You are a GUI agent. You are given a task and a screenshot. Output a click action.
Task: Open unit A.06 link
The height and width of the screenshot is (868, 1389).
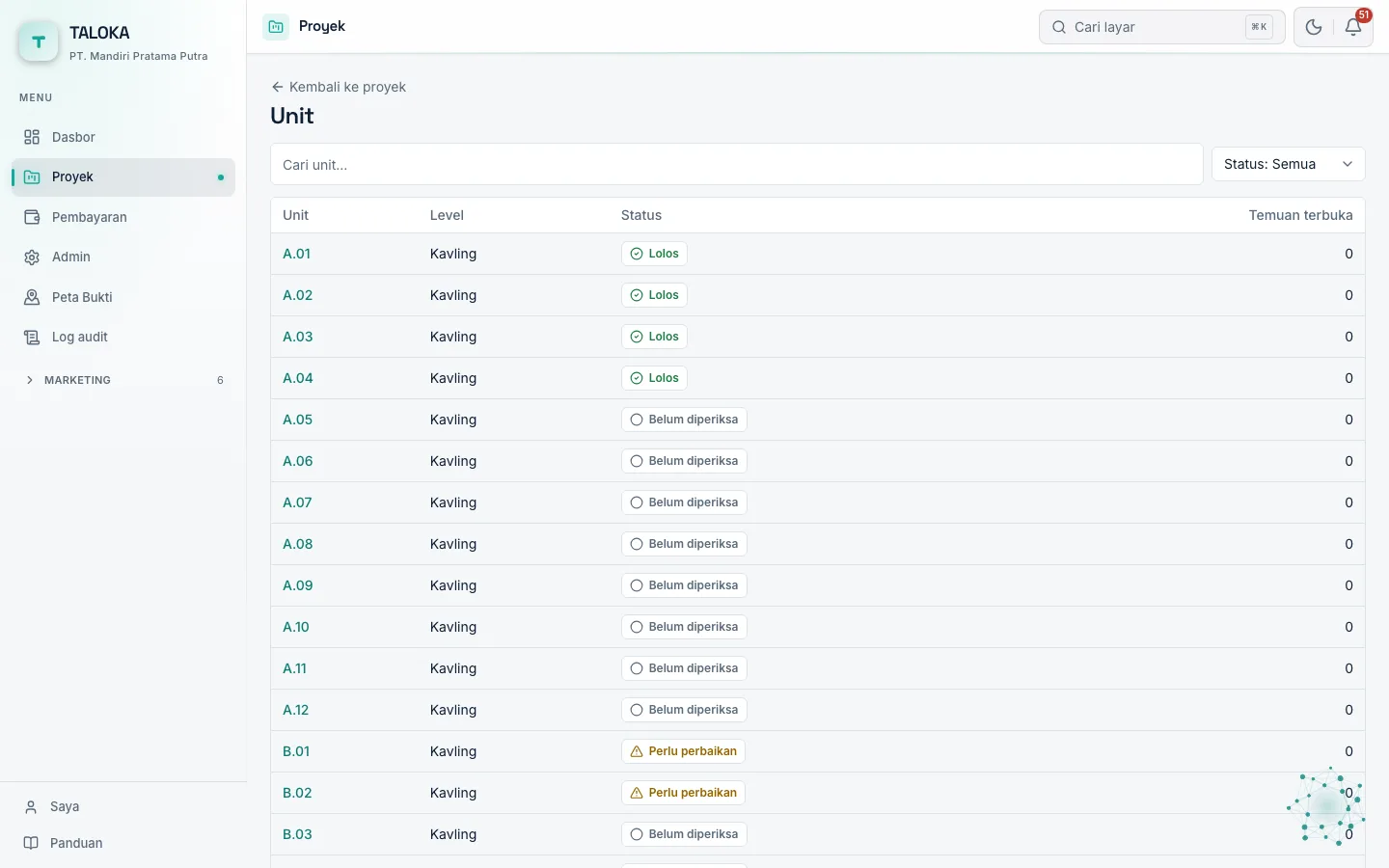coord(297,461)
